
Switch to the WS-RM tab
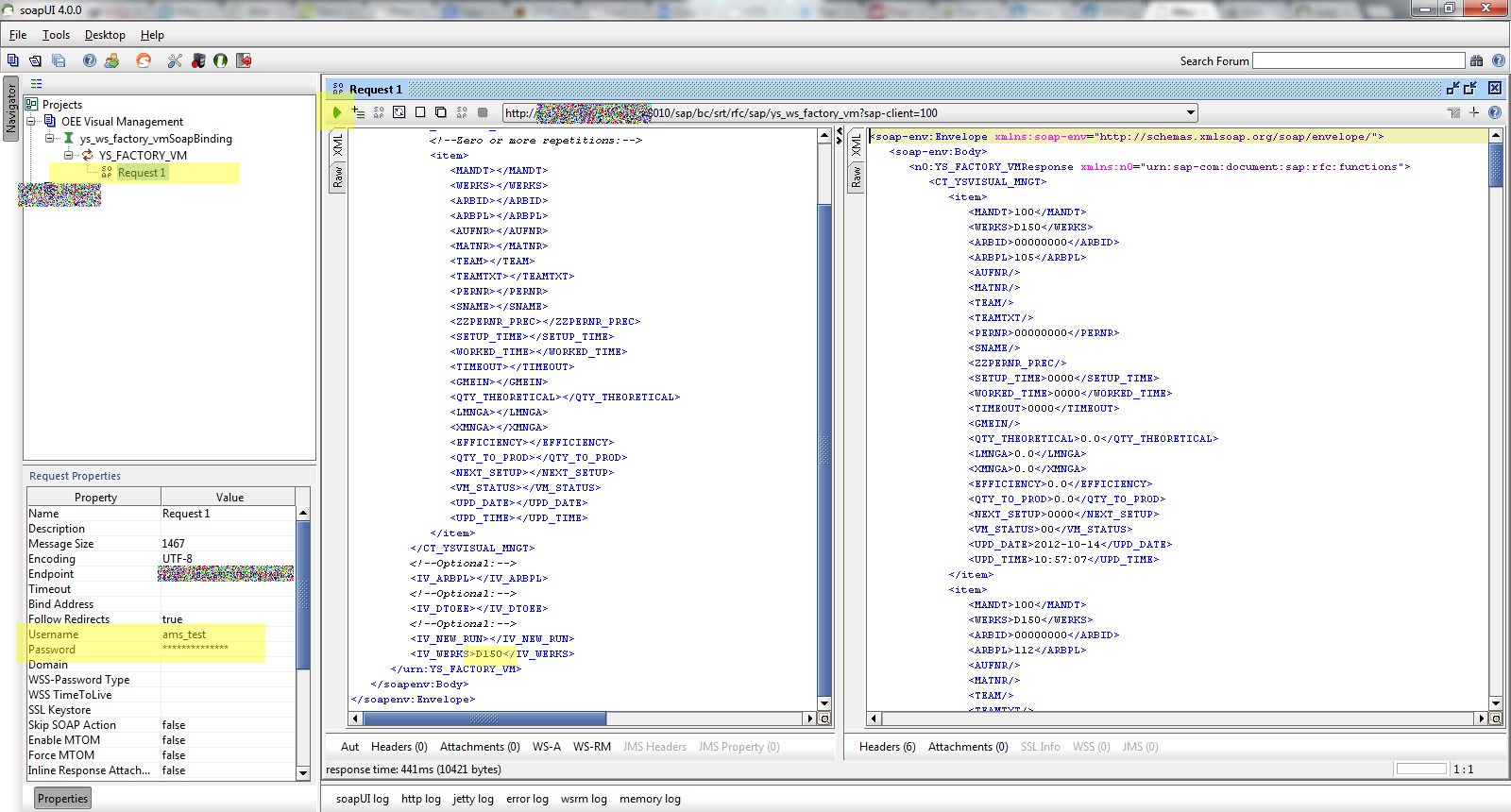(x=592, y=747)
